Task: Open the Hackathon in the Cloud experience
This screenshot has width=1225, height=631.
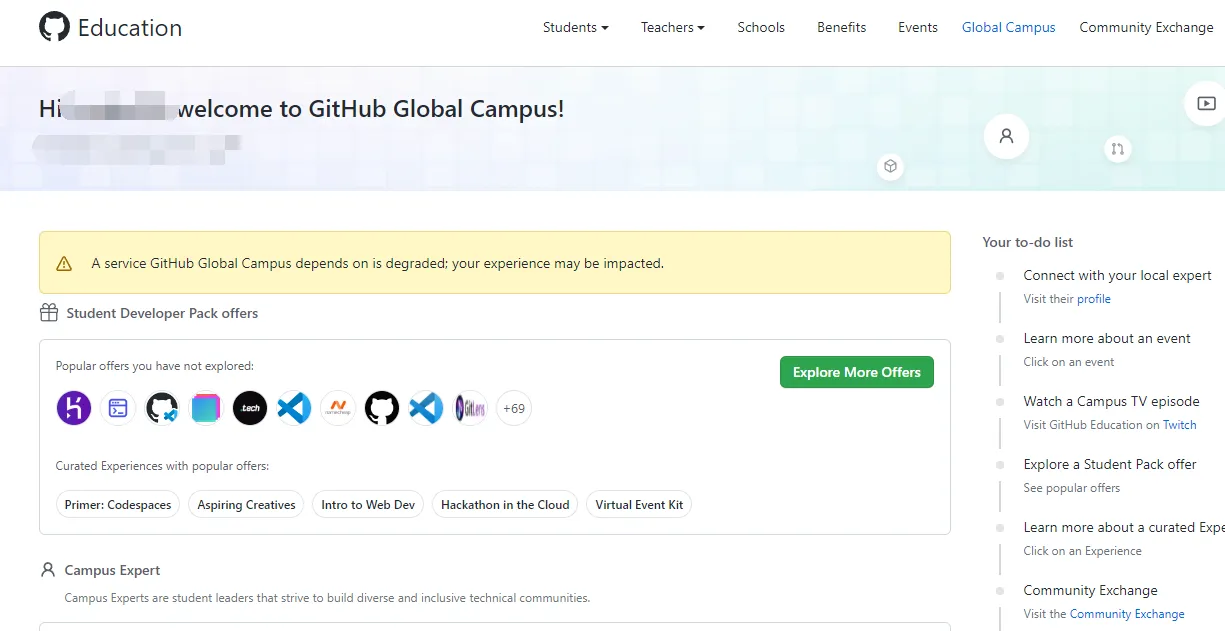Action: [505, 505]
